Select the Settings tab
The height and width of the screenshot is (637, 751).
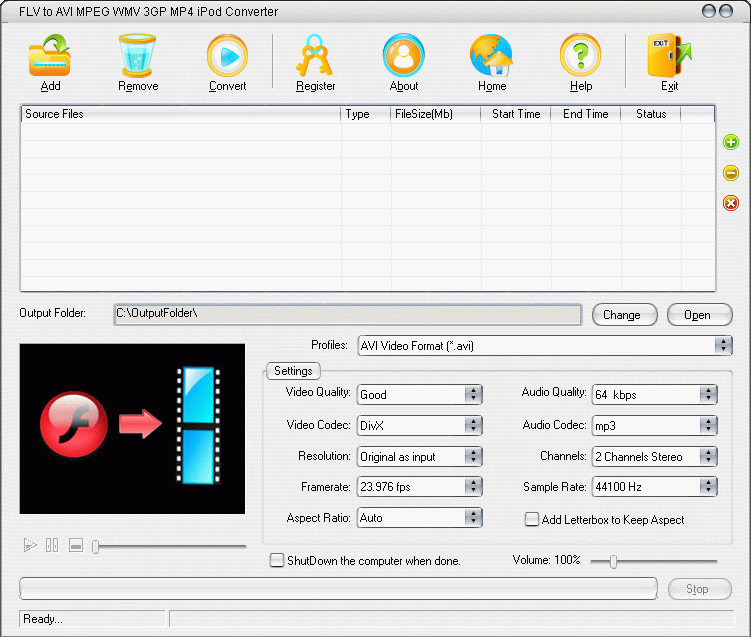click(293, 371)
